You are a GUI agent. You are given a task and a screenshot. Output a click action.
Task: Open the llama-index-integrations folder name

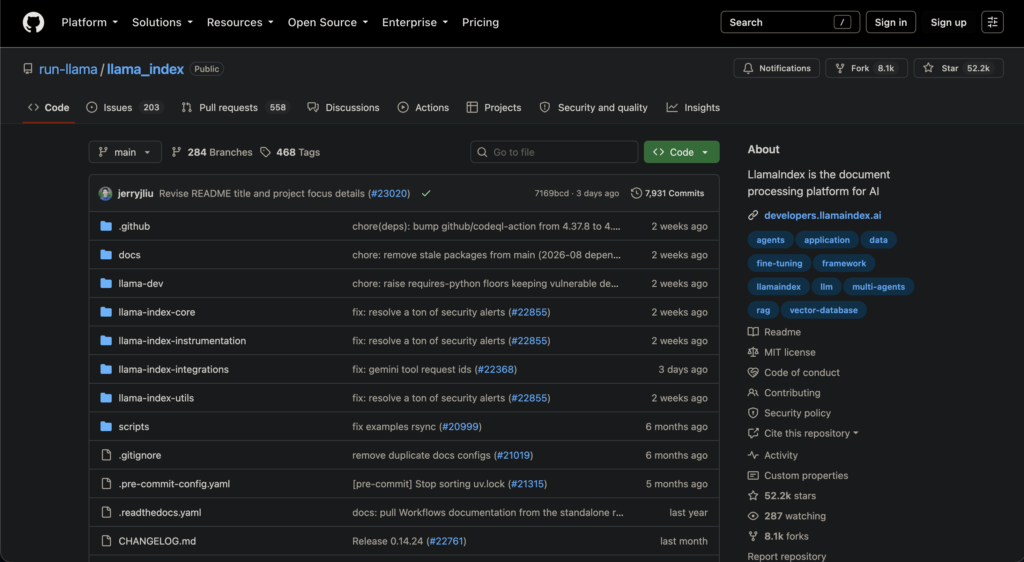174,369
